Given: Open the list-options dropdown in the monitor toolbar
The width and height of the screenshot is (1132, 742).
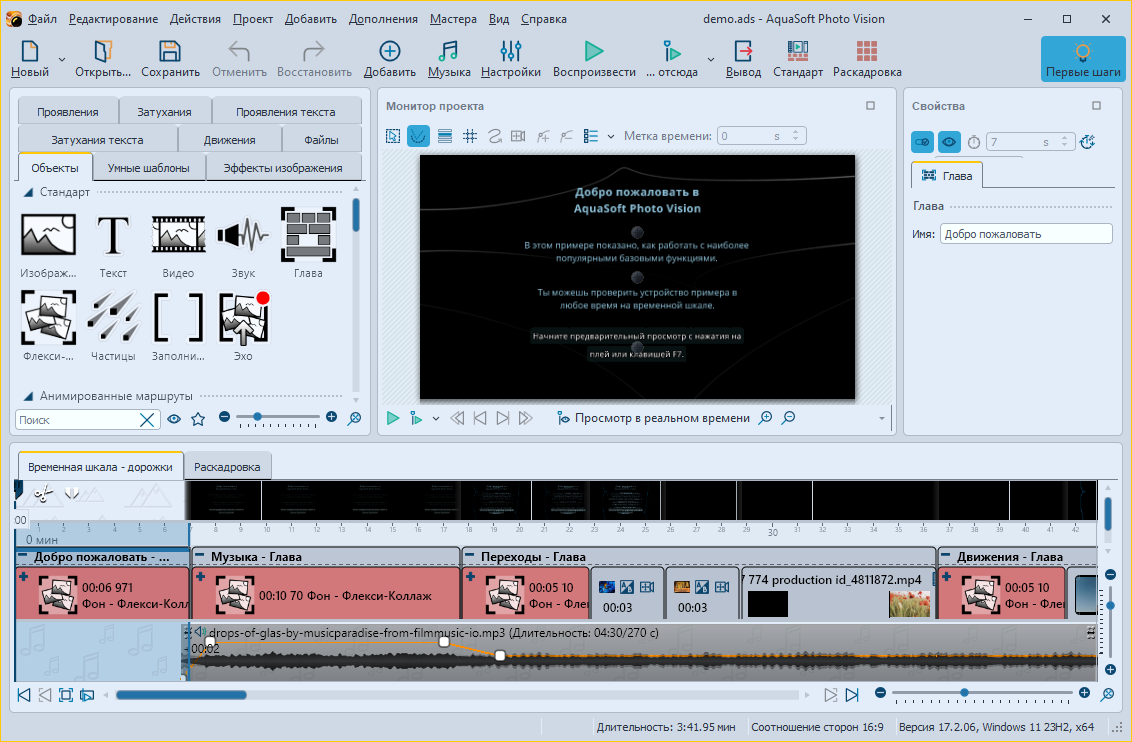Looking at the screenshot, I should (611, 136).
